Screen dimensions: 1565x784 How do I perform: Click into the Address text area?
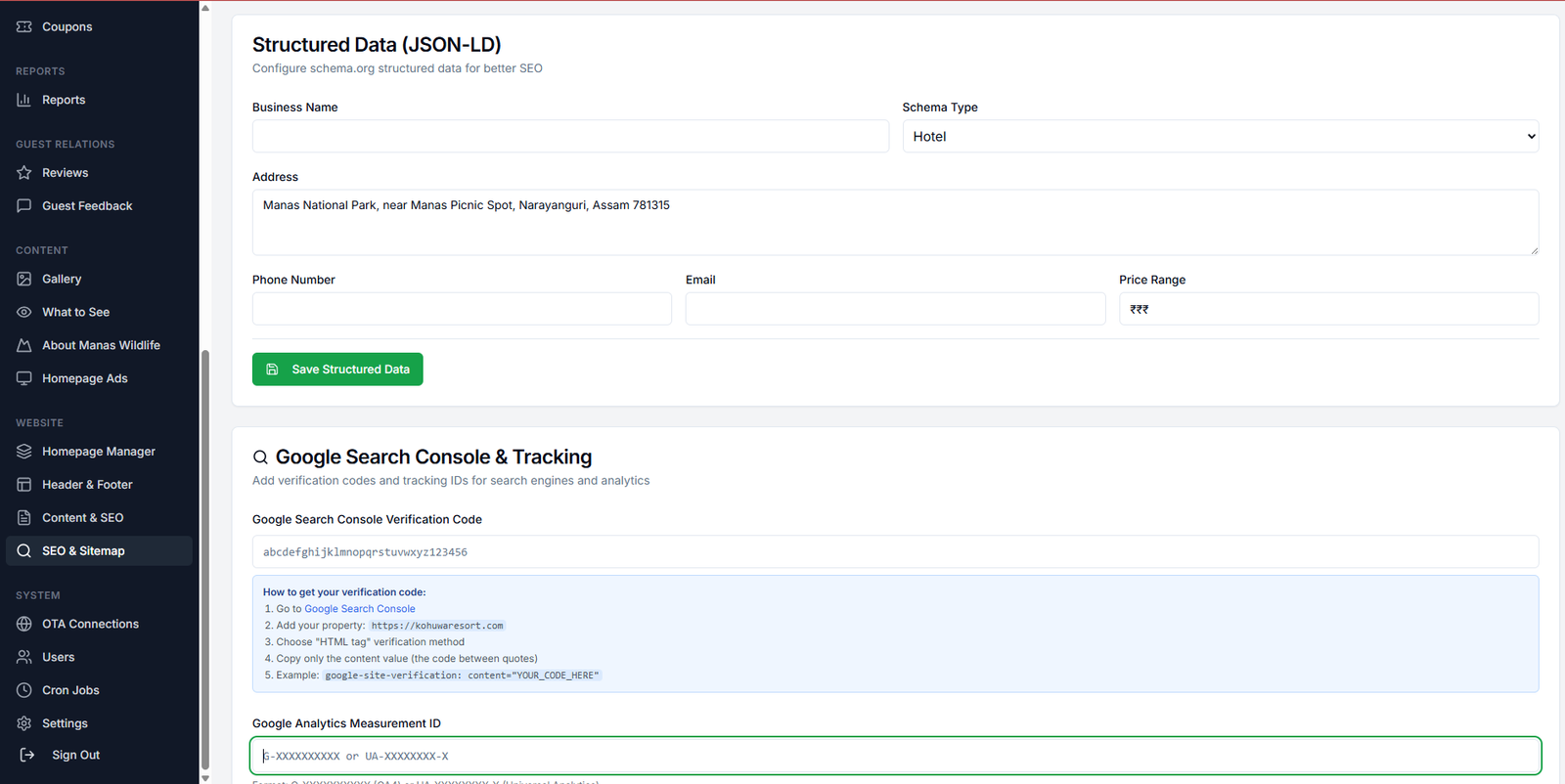[896, 223]
